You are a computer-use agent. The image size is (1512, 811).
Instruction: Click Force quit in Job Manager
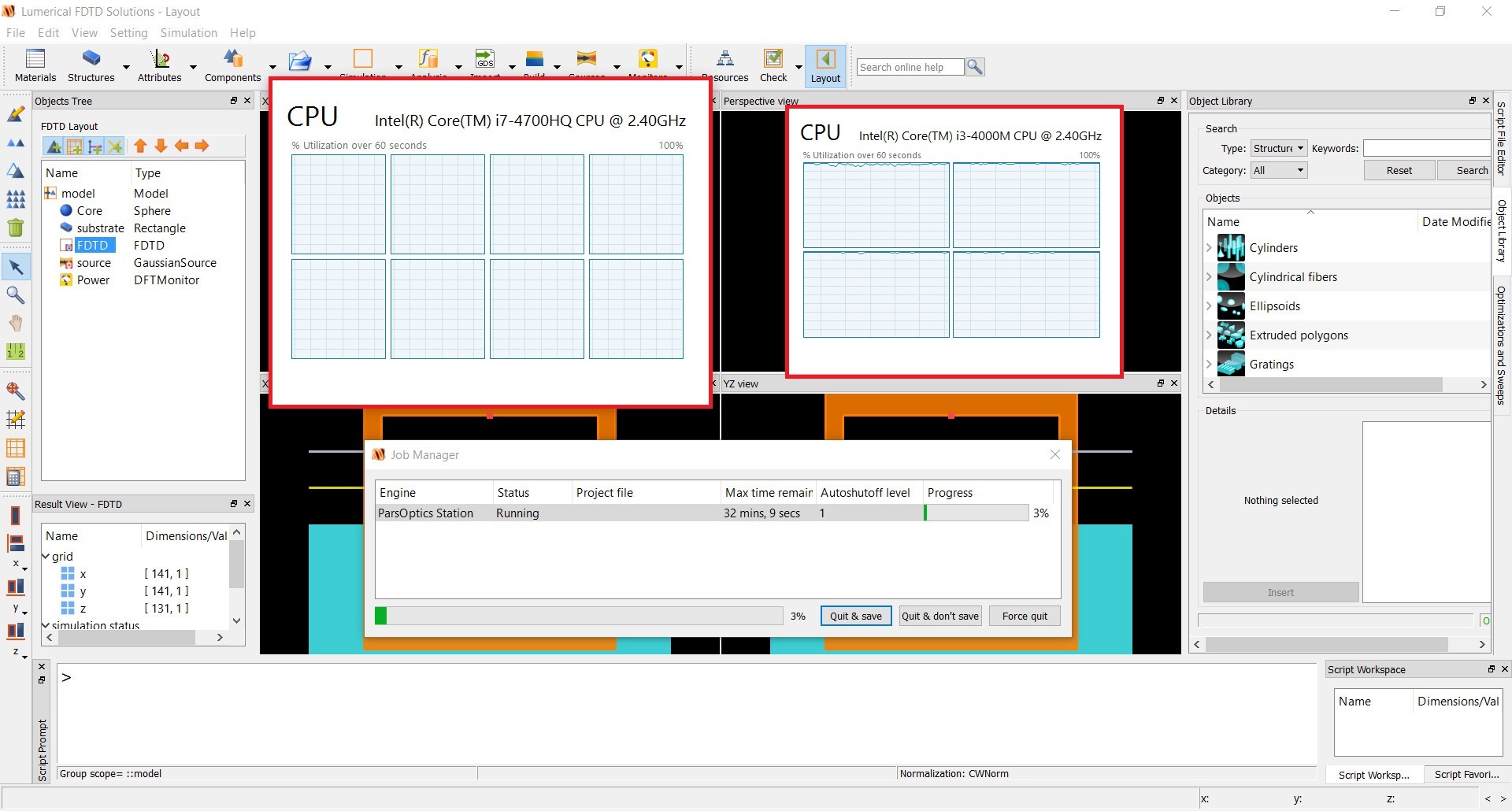click(x=1025, y=616)
